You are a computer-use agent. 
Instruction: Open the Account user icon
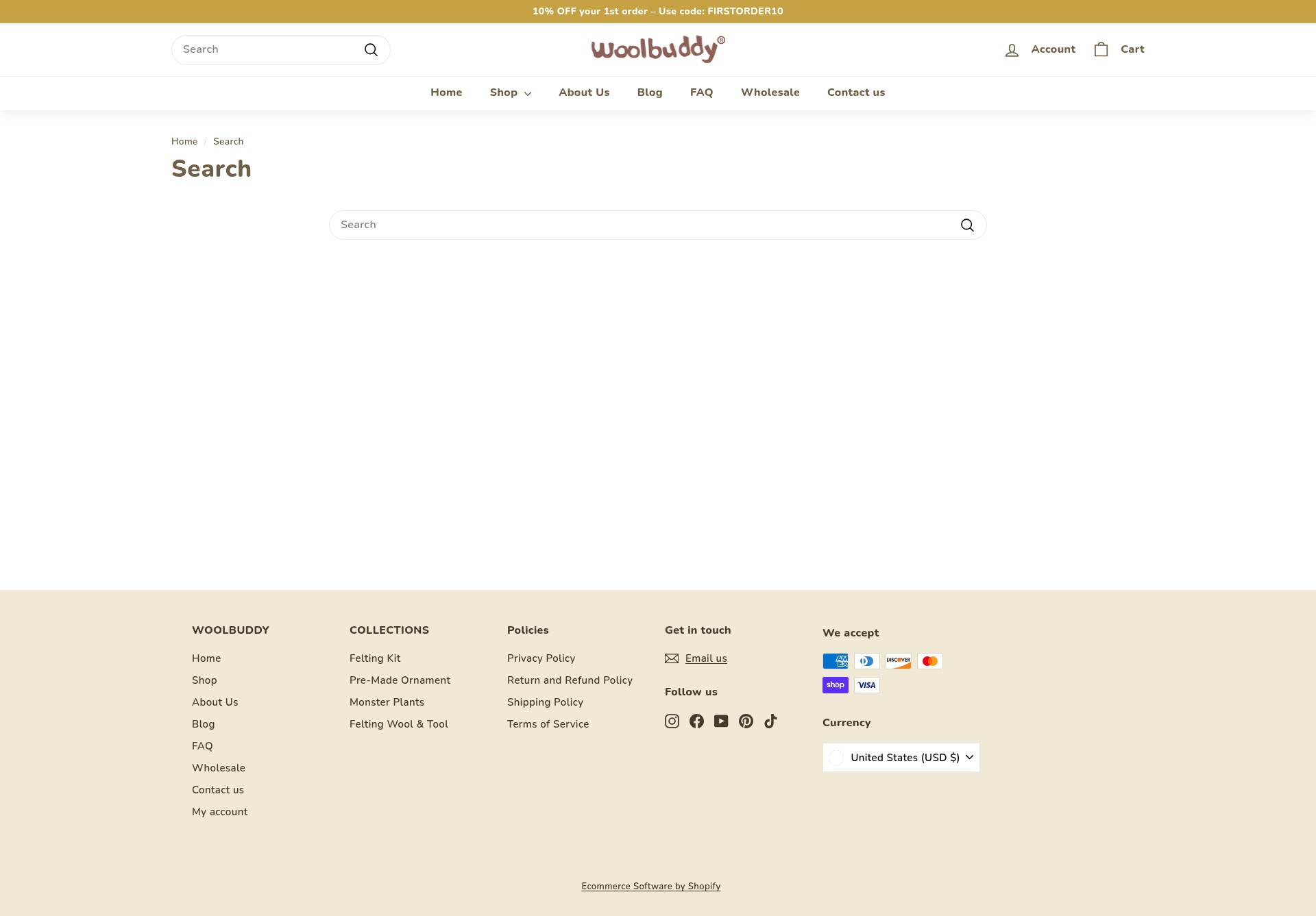(1012, 50)
